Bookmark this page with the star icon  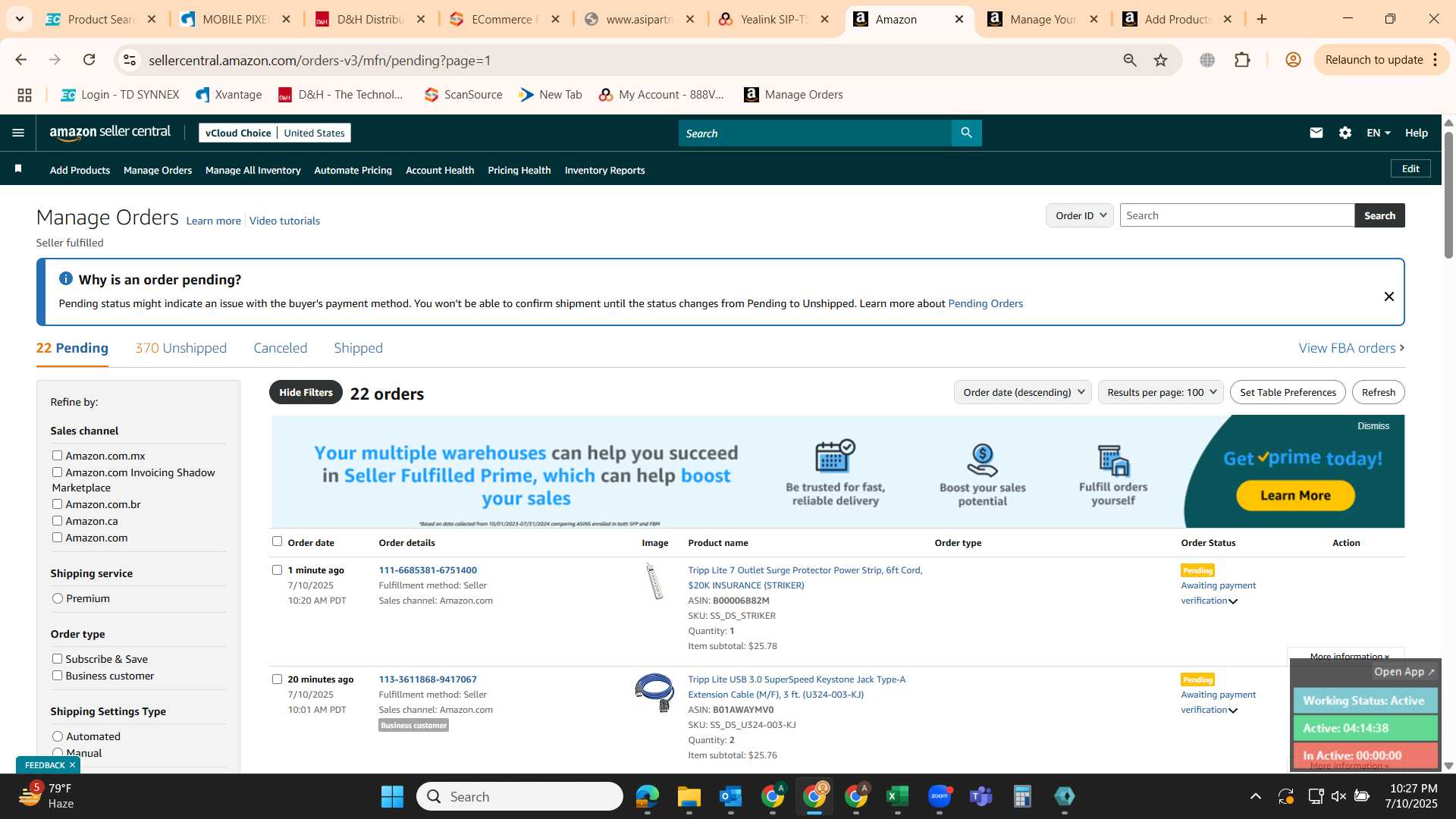1160,60
